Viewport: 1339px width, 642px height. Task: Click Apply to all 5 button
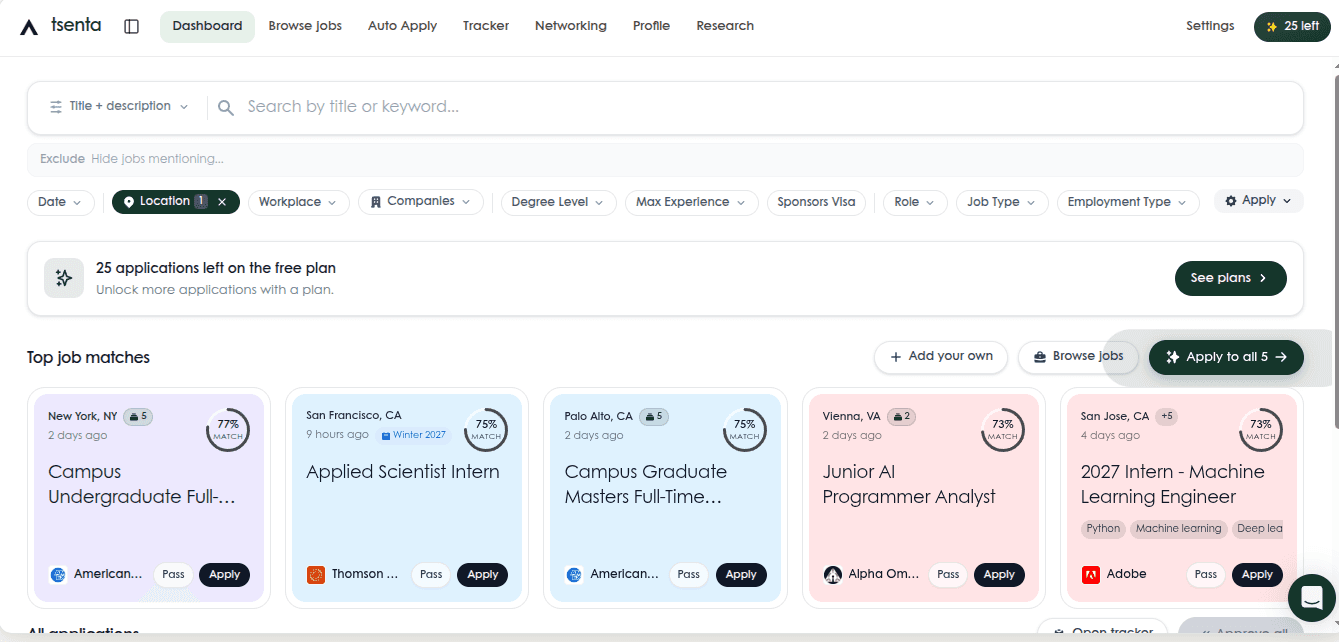click(x=1226, y=357)
